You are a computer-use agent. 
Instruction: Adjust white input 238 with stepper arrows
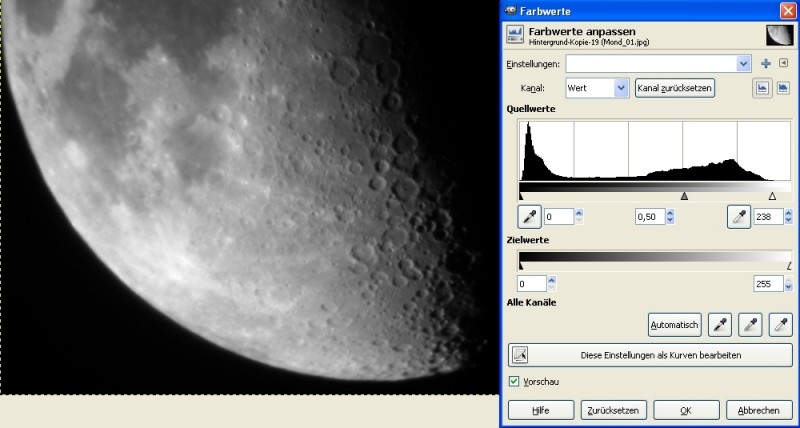[x=788, y=216]
